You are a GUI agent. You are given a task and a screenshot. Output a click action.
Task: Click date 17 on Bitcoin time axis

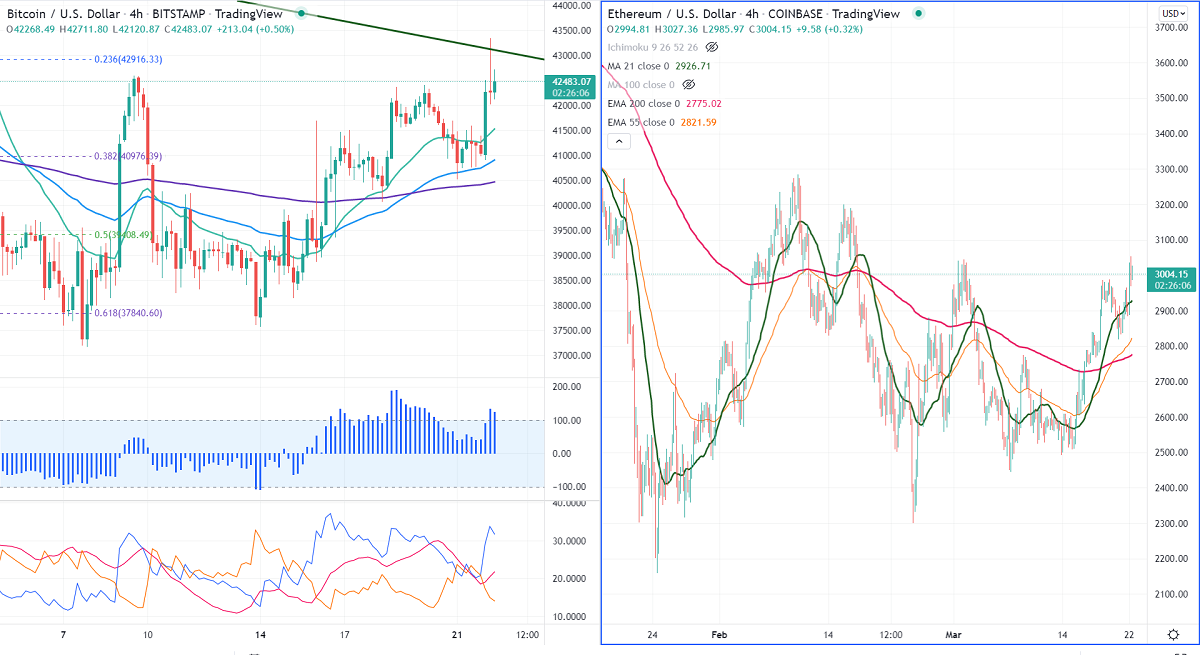coord(343,635)
